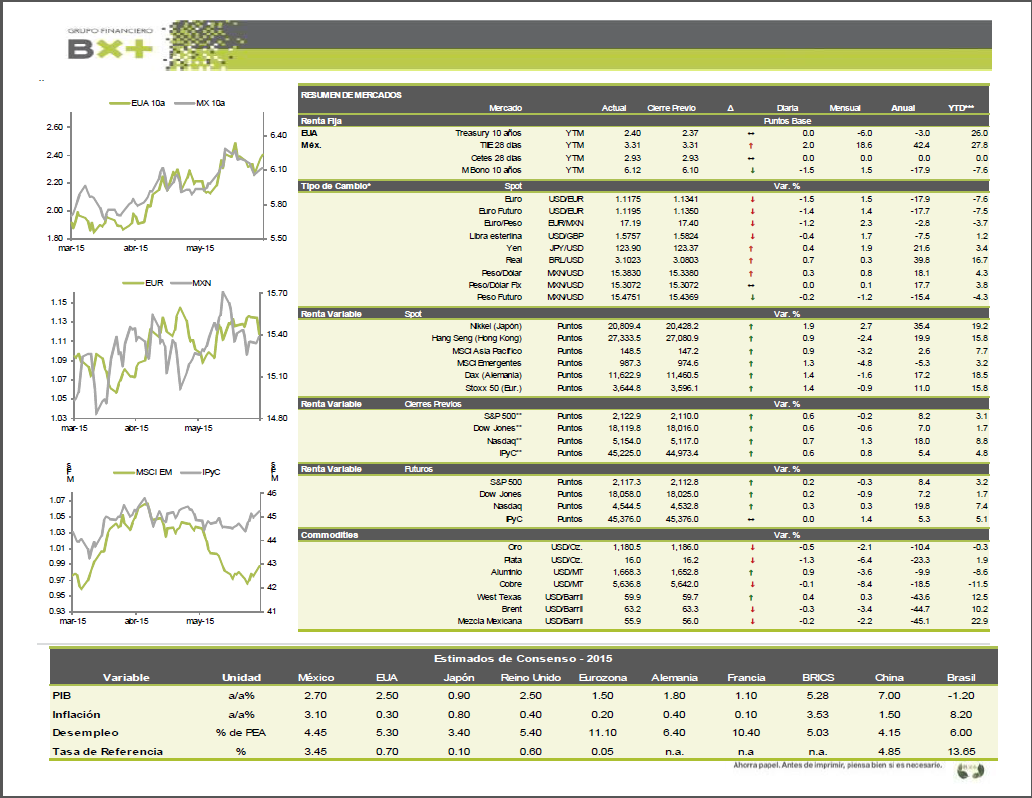
Task: Click the Futuros subsection label
Action: 419,469
